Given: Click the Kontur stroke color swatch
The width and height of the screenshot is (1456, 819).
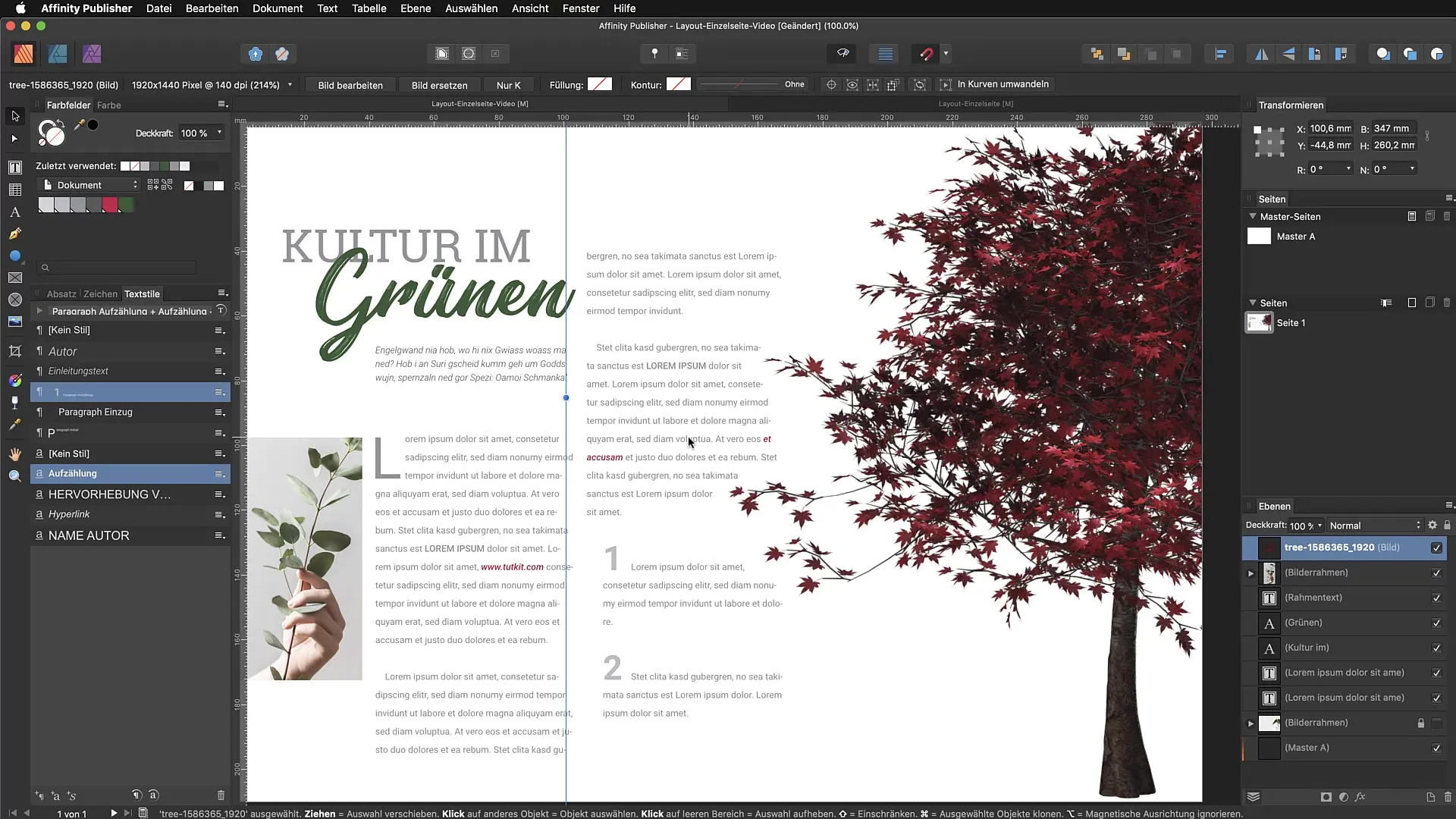Looking at the screenshot, I should click(x=679, y=84).
